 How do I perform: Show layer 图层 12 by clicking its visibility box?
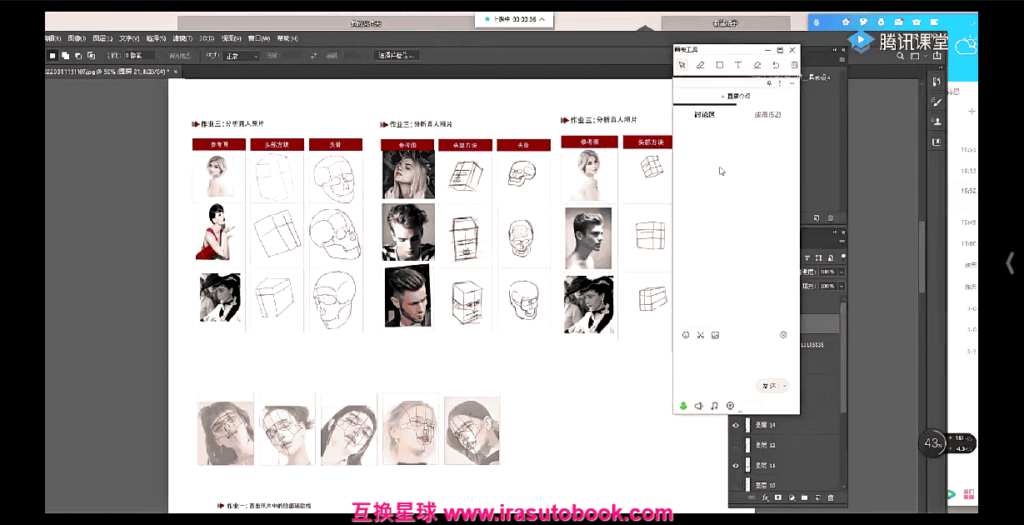click(736, 445)
